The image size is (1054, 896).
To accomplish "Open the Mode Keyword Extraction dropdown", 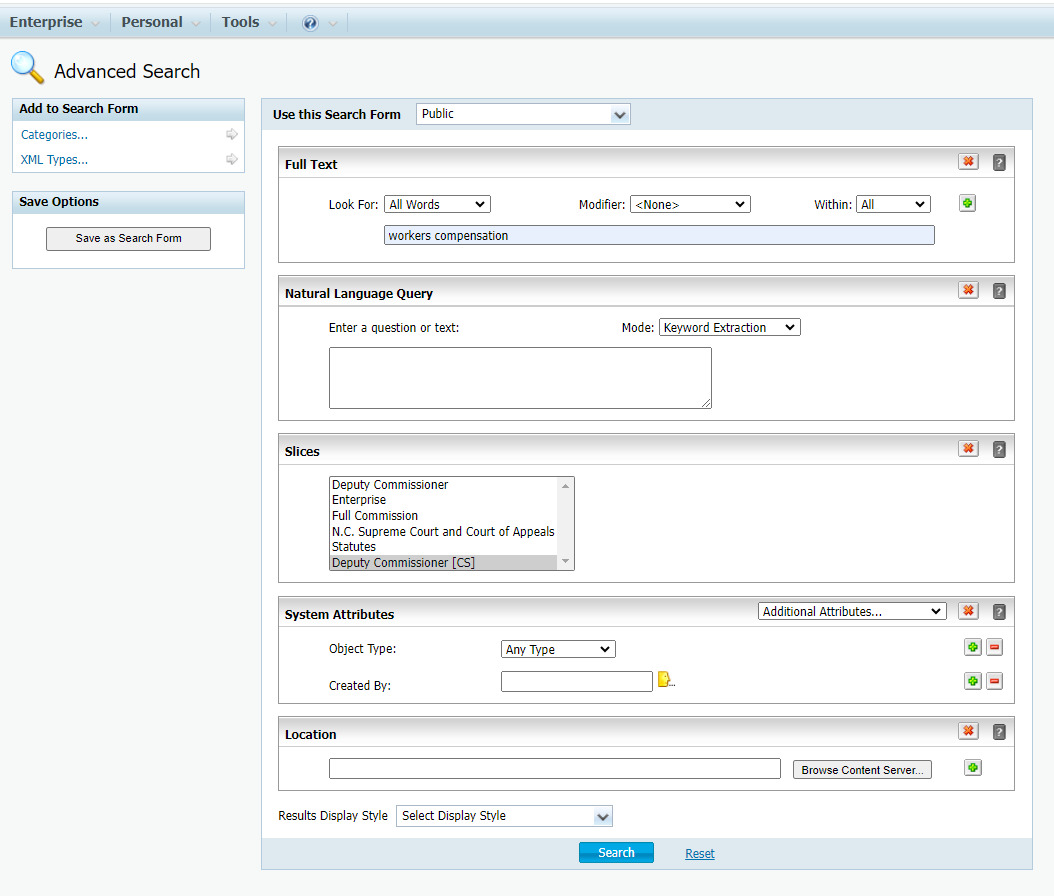I will [x=729, y=327].
